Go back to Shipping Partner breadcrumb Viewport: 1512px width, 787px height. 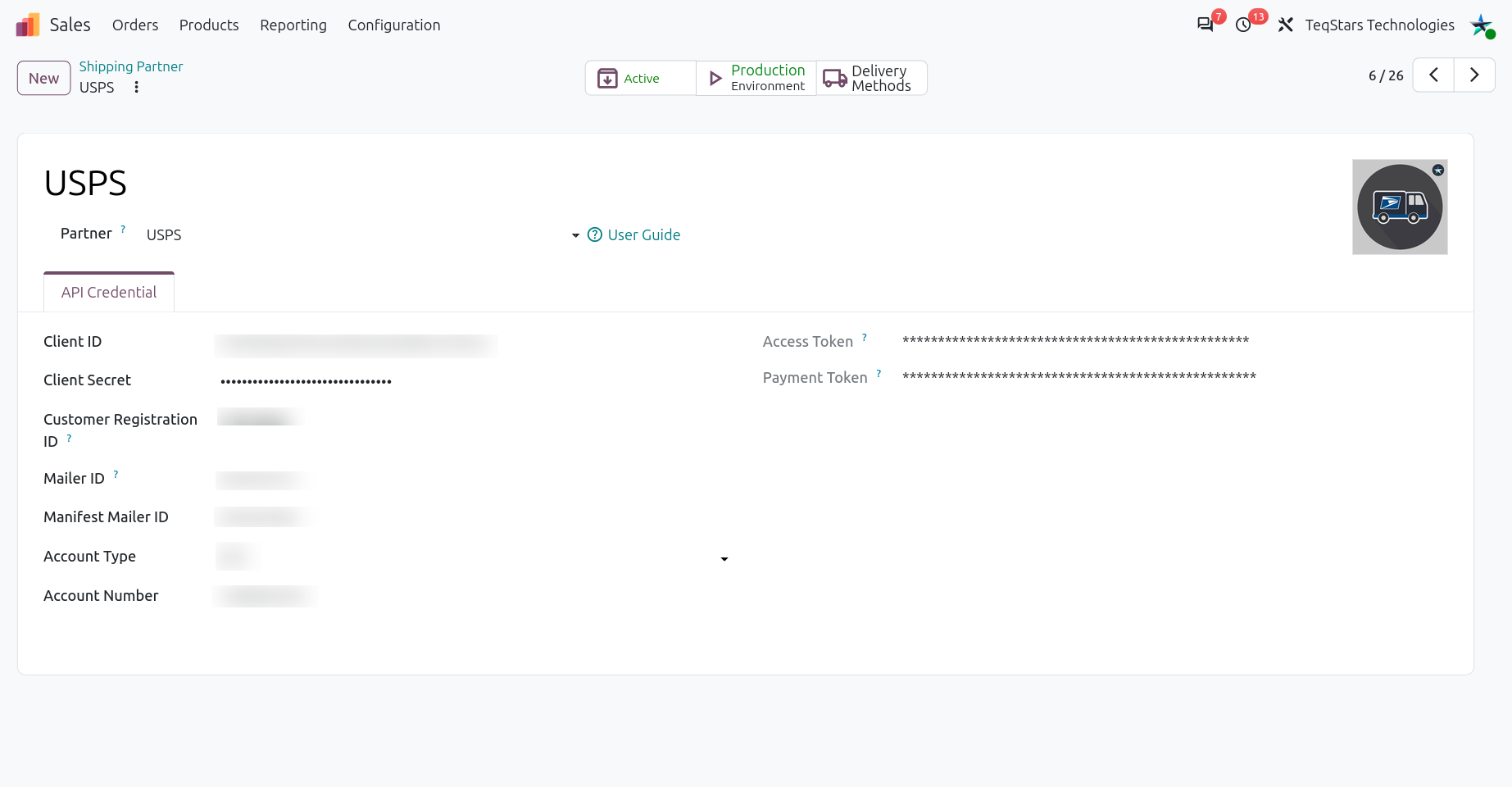click(131, 66)
